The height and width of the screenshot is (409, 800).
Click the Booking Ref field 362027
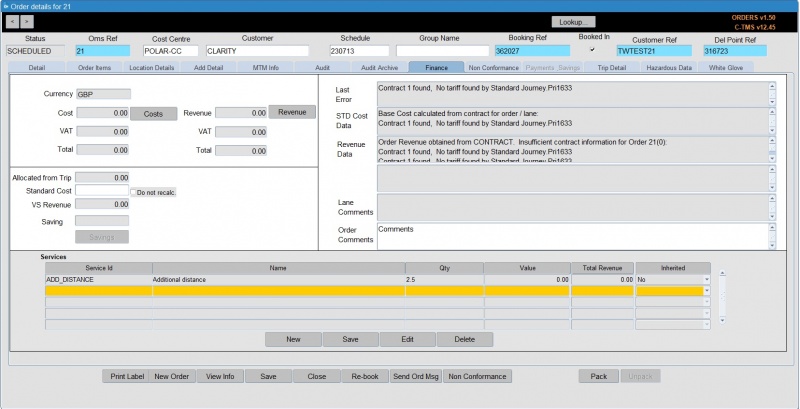click(x=532, y=51)
